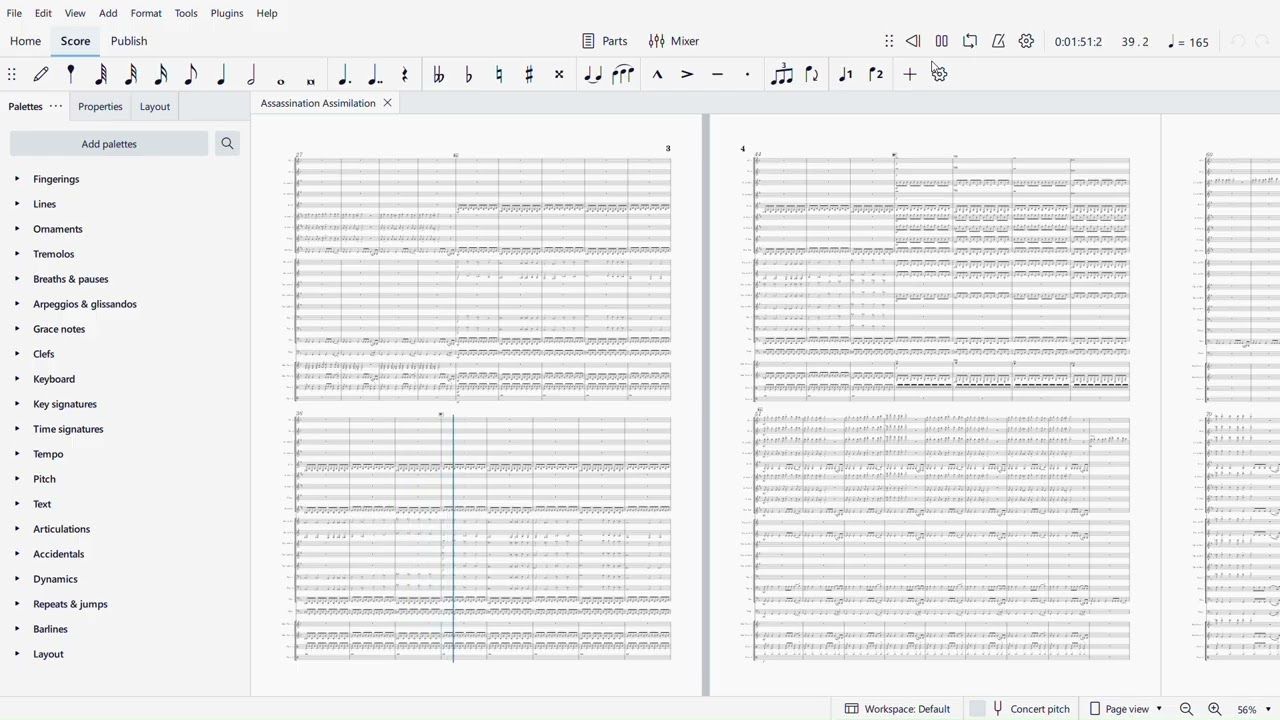Open the Format menu
1280x720 pixels.
pyautogui.click(x=146, y=13)
